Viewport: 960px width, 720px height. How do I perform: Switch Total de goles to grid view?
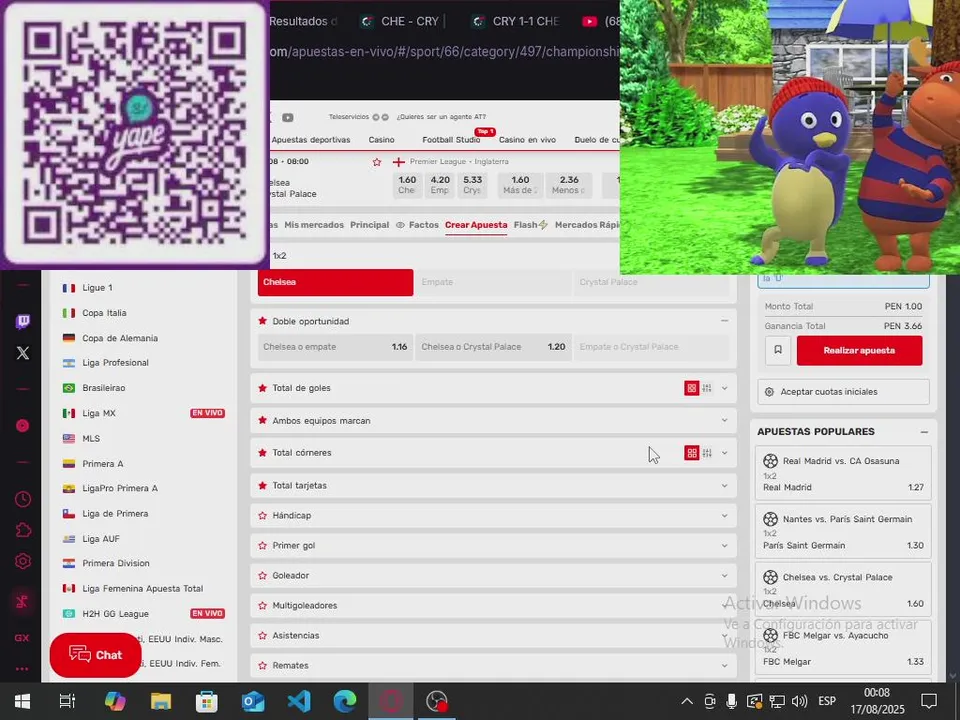[691, 388]
